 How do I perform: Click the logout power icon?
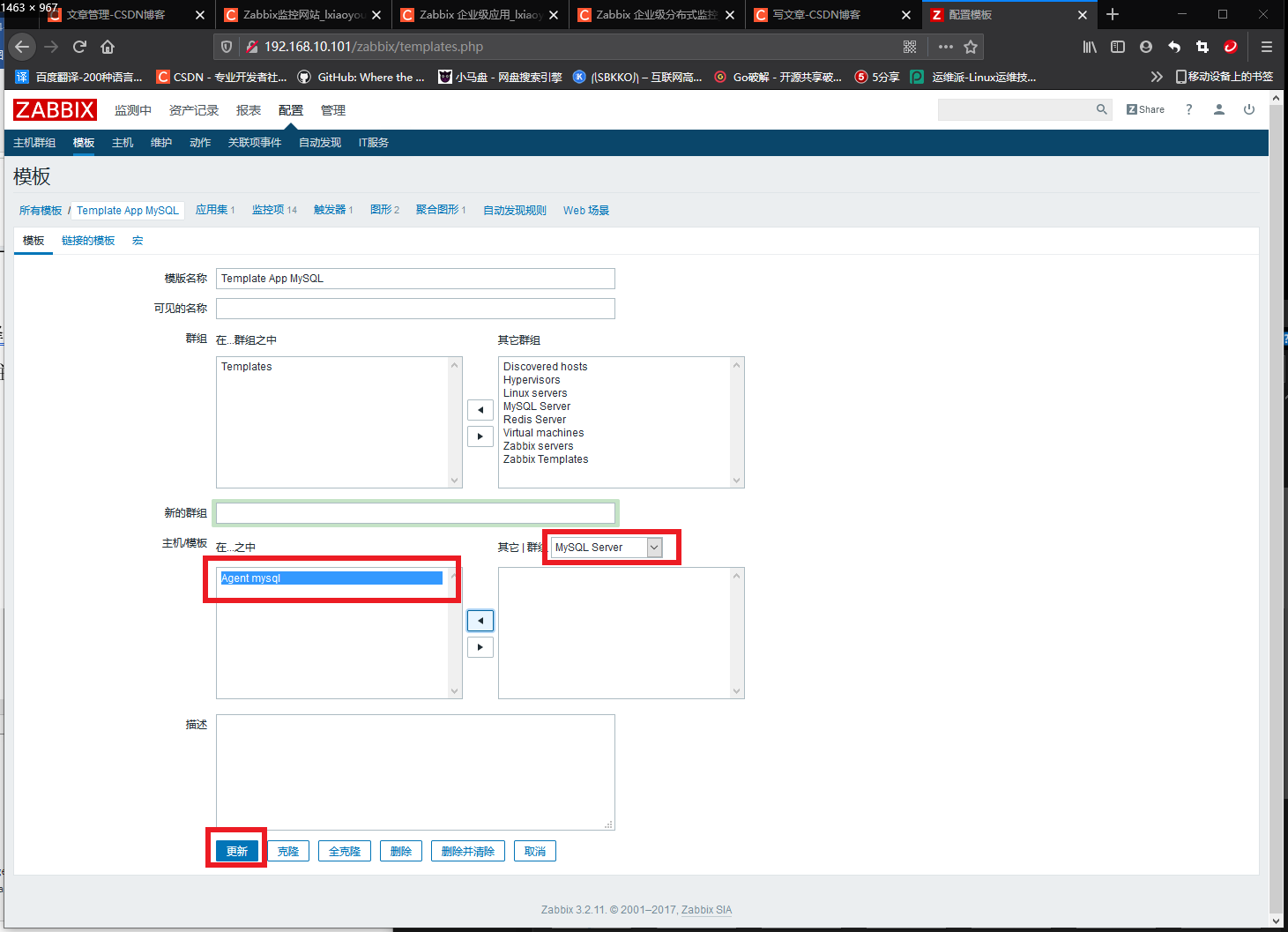(1249, 109)
